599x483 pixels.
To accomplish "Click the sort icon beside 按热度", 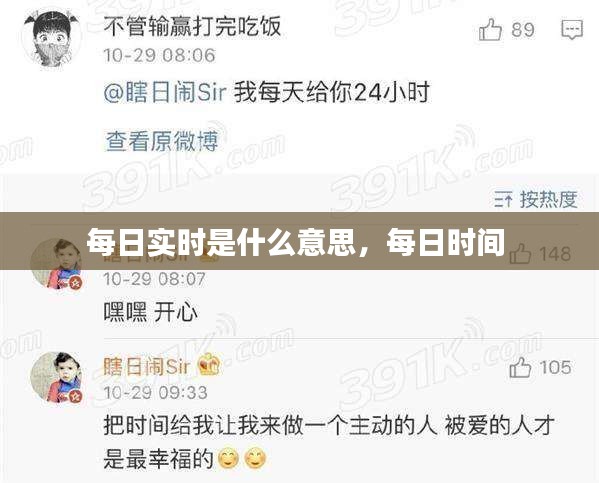I will 503,199.
